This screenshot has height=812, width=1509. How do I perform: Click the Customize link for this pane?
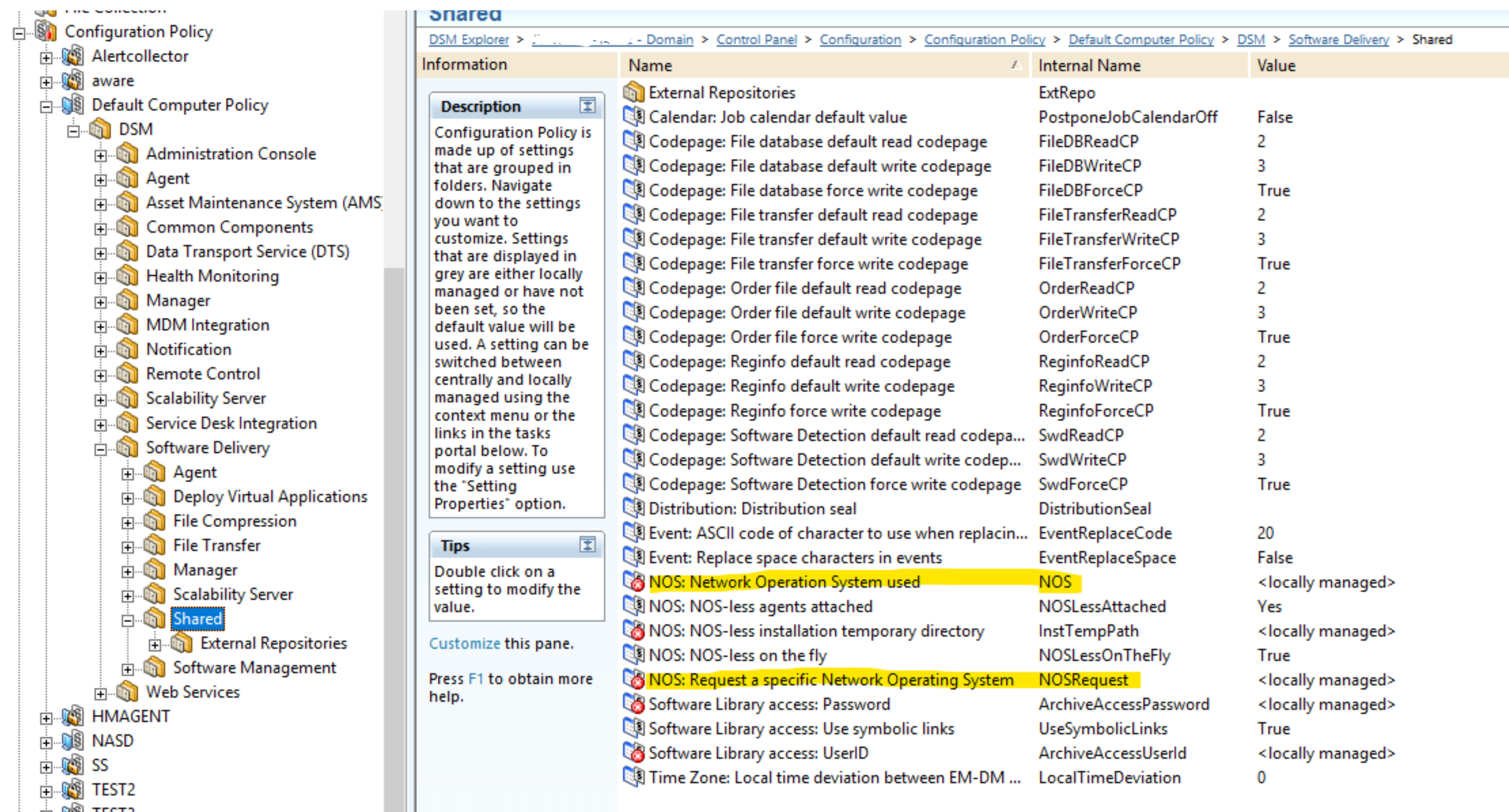[x=464, y=644]
